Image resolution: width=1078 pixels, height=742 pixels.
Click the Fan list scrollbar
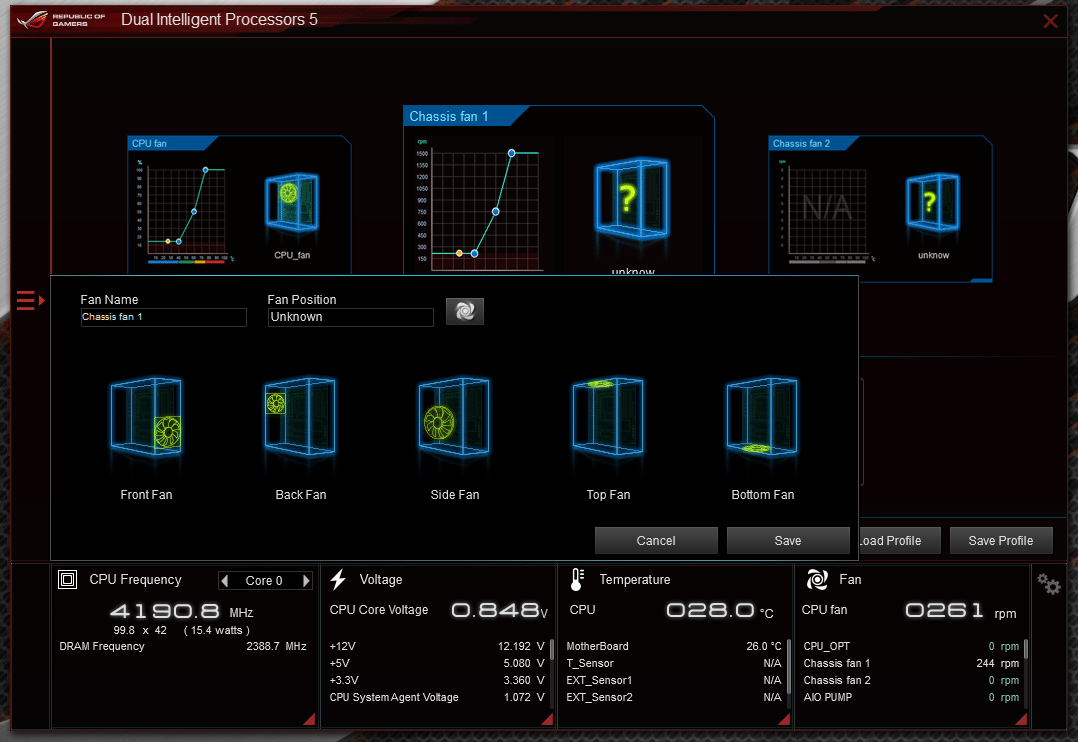tap(1026, 650)
